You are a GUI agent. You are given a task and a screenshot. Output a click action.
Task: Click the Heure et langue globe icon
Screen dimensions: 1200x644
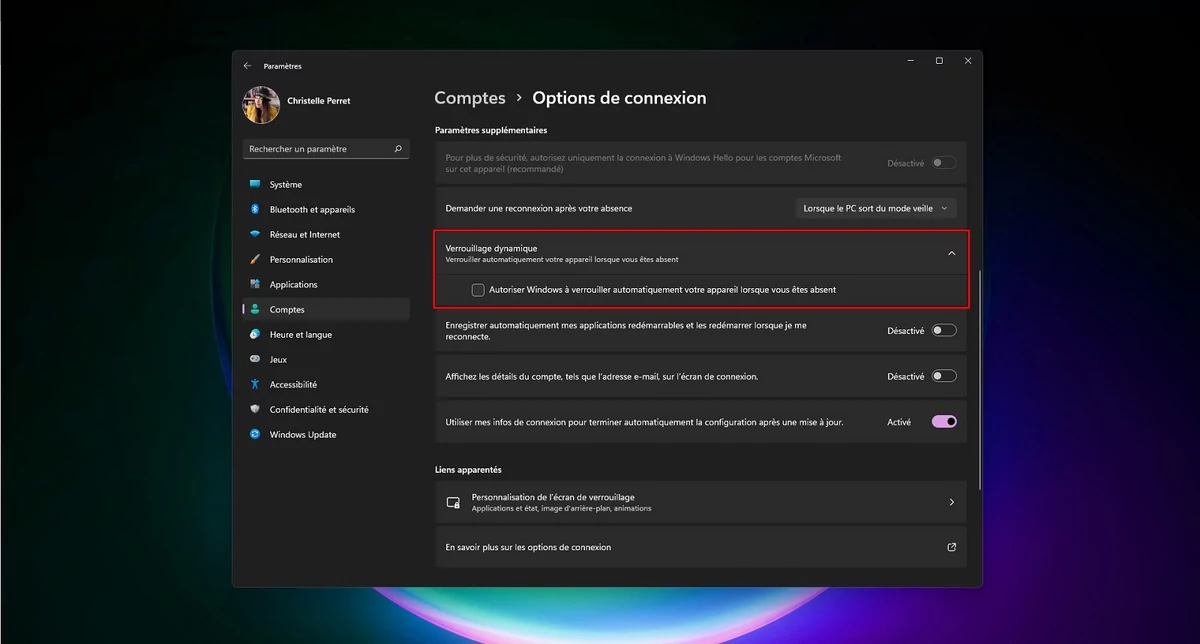point(255,334)
